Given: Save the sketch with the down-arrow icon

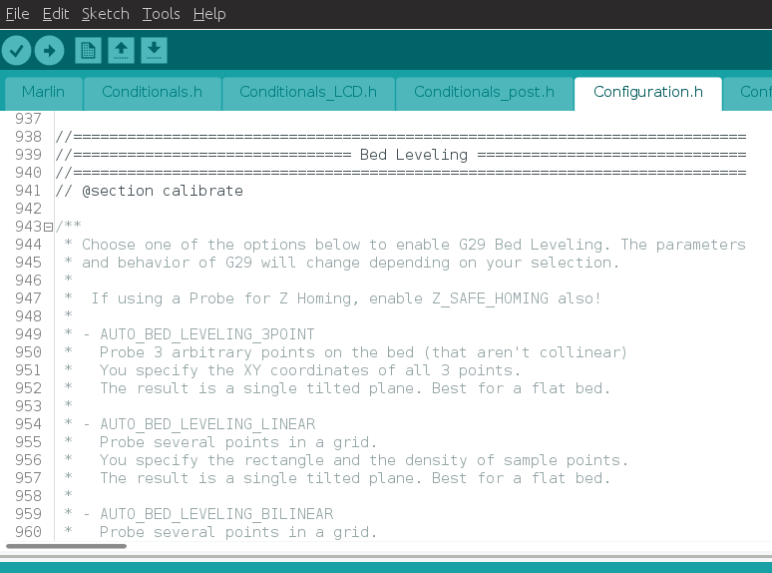Looking at the screenshot, I should pos(153,50).
